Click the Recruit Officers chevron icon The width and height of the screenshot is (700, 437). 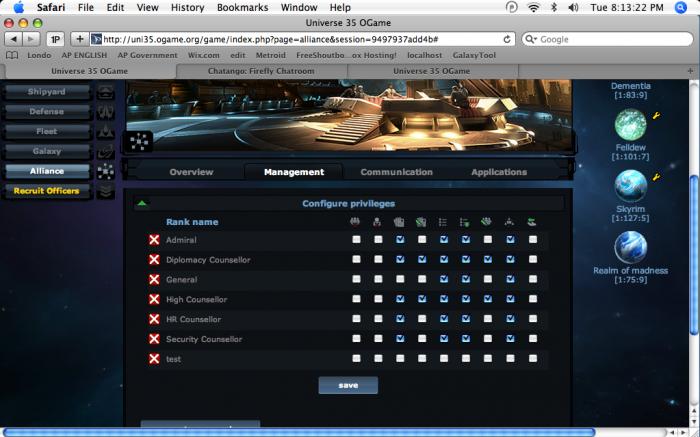(x=106, y=191)
